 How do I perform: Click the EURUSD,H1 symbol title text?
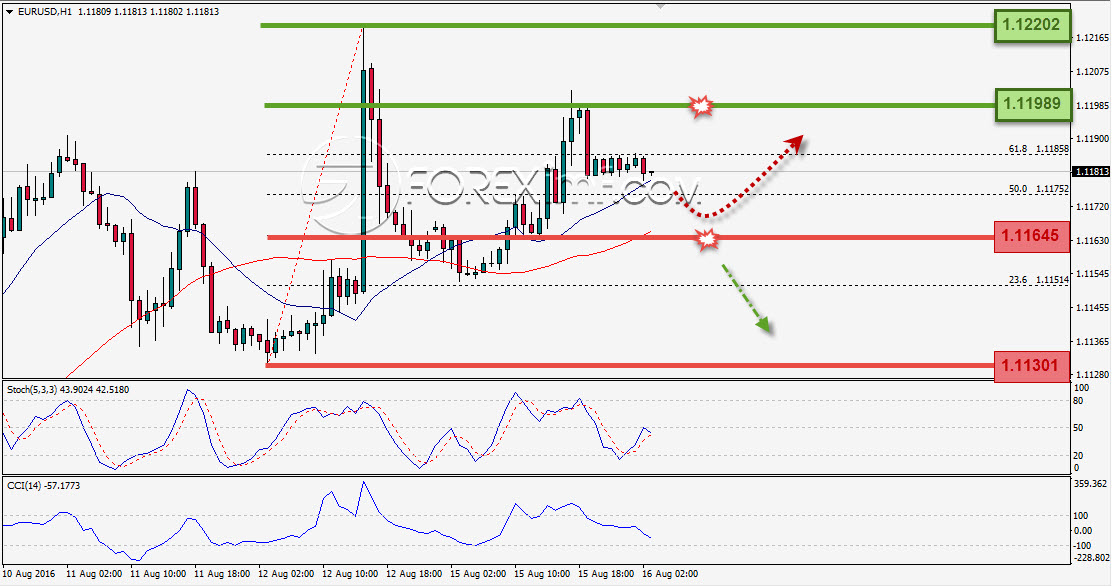[x=45, y=12]
